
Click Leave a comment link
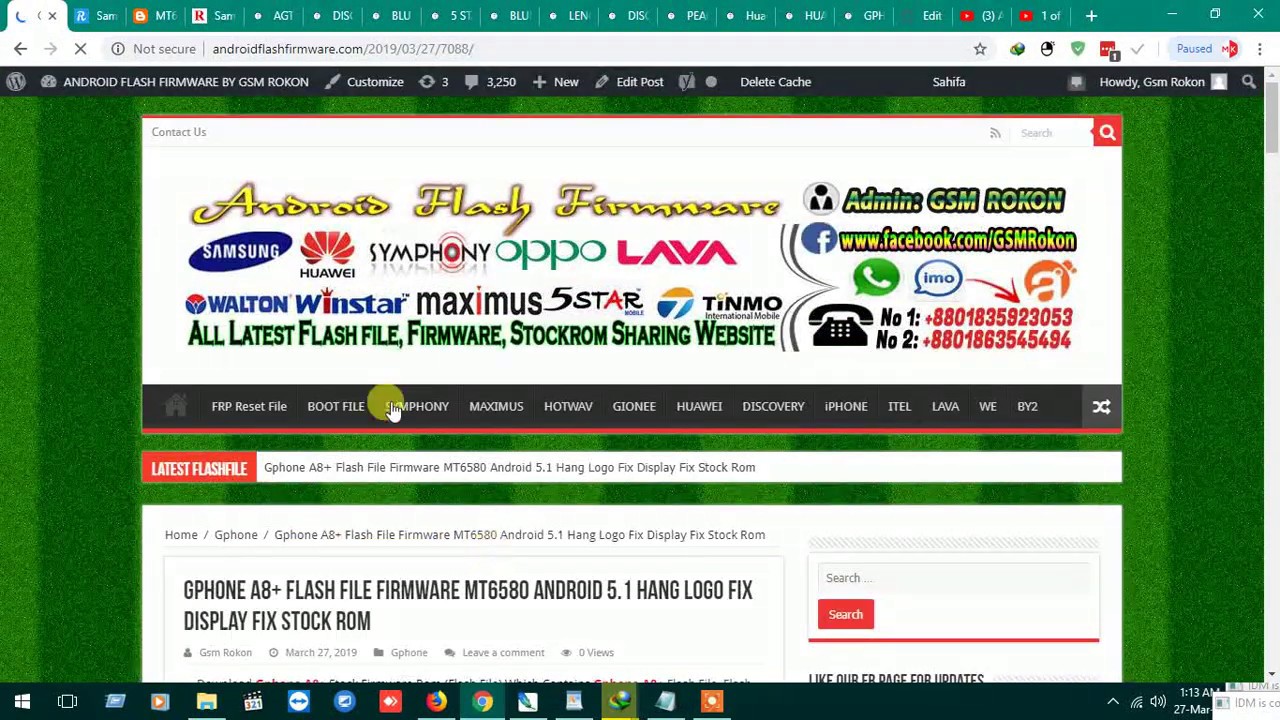click(503, 653)
